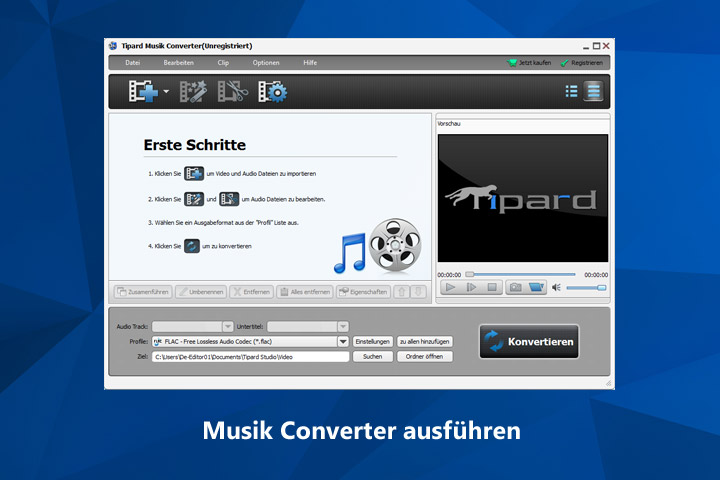
Task: Mute the preview with speaker icon
Action: click(557, 288)
